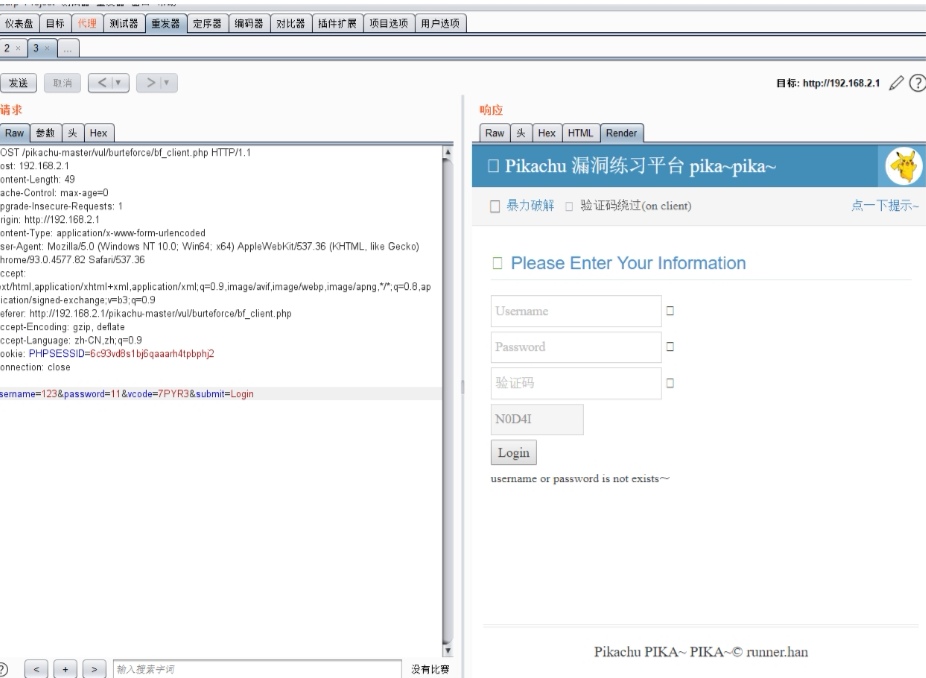The width and height of the screenshot is (926, 678).
Task: Click the Pikachu avatar image
Action: (x=904, y=165)
